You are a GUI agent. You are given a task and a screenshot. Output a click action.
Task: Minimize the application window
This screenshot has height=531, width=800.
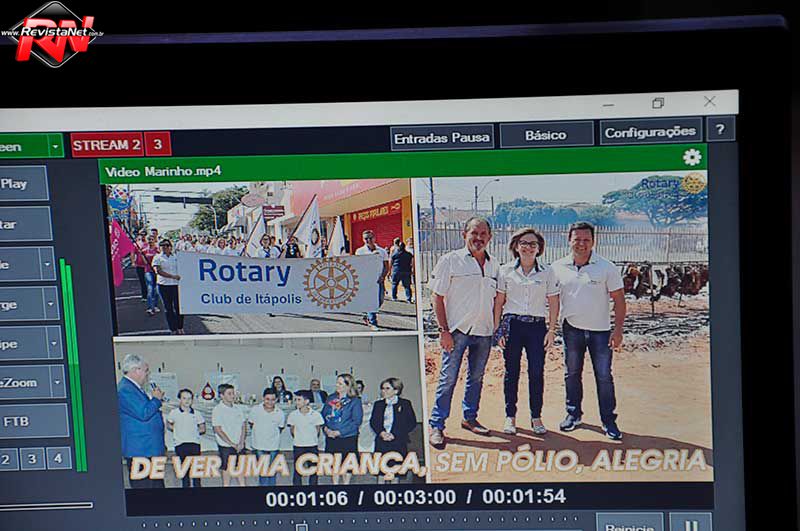point(608,104)
